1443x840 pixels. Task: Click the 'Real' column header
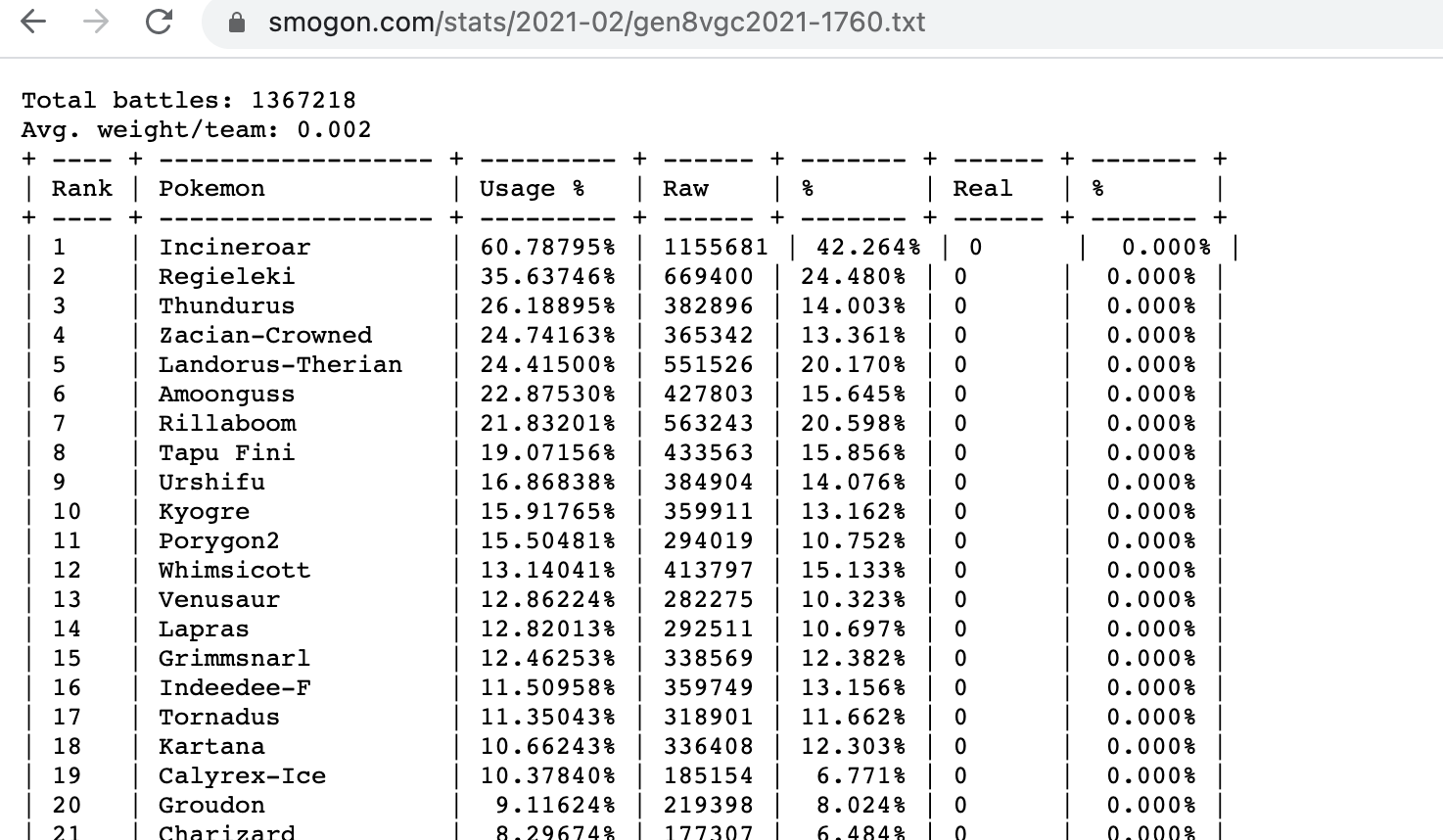(982, 188)
